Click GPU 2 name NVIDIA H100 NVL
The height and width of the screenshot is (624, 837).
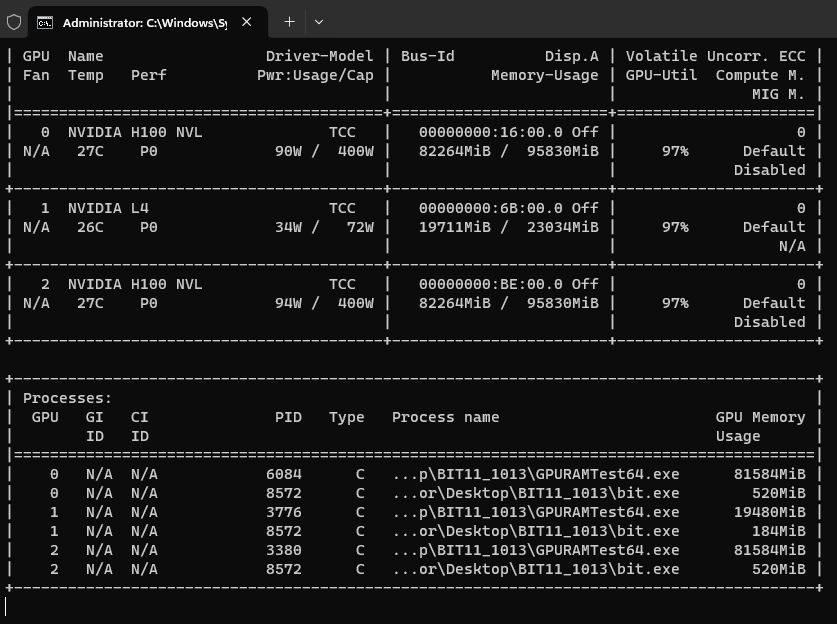135,284
